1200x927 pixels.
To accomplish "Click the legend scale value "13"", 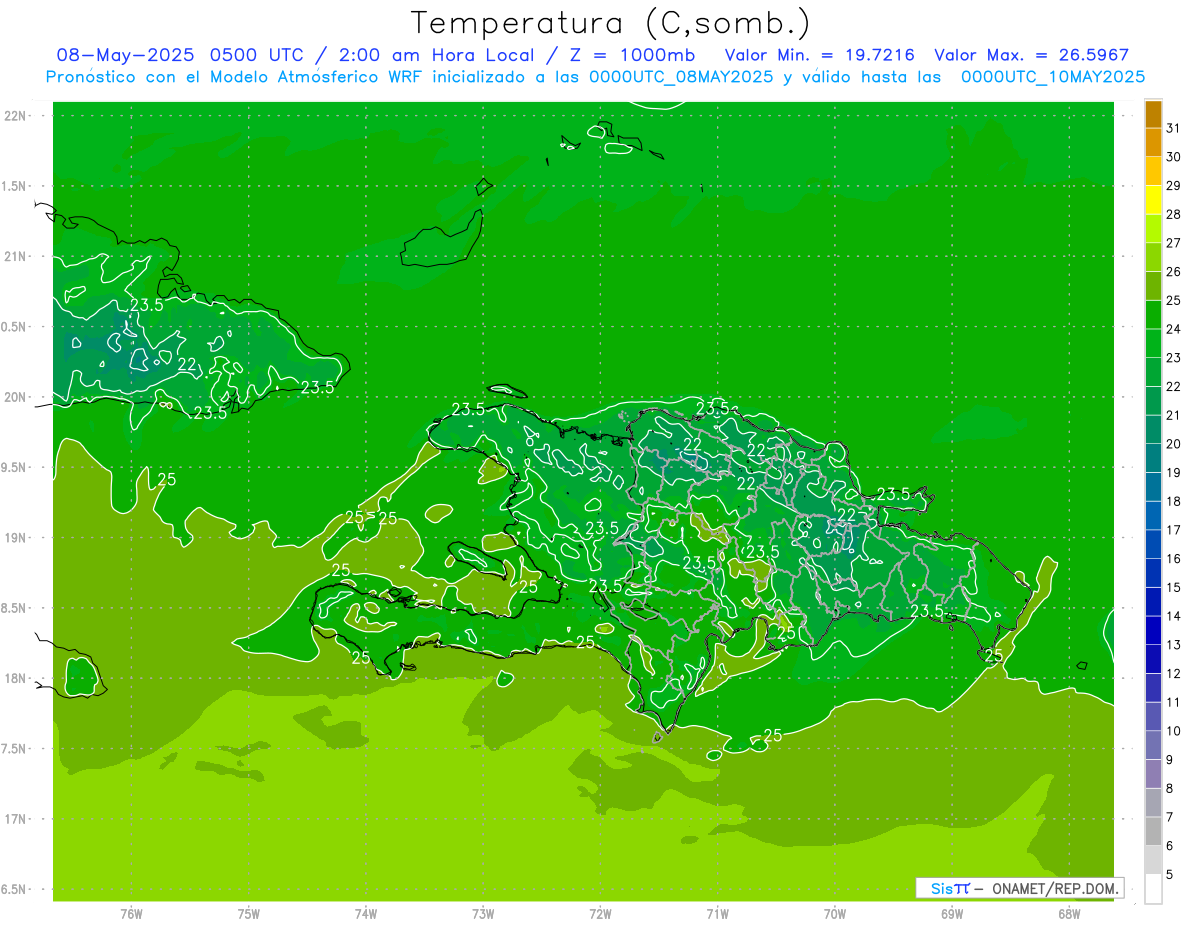I will click(x=1174, y=645).
